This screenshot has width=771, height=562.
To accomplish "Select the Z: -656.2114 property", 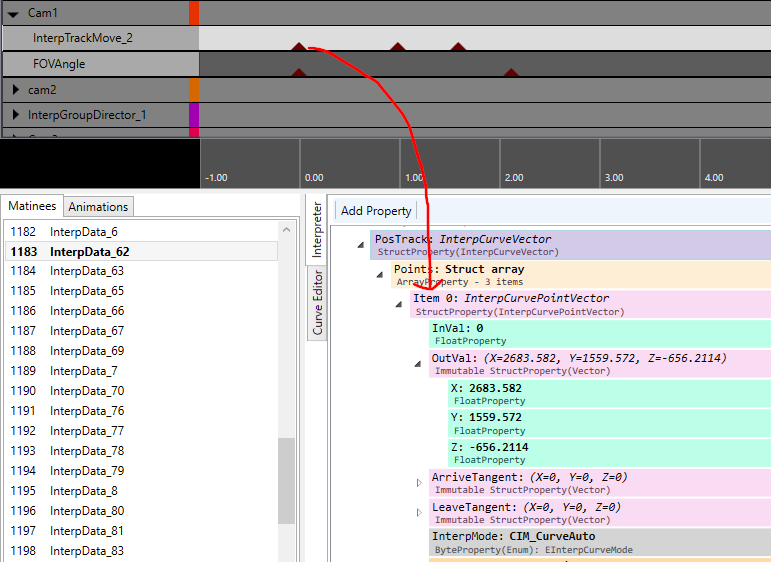I will [610, 453].
